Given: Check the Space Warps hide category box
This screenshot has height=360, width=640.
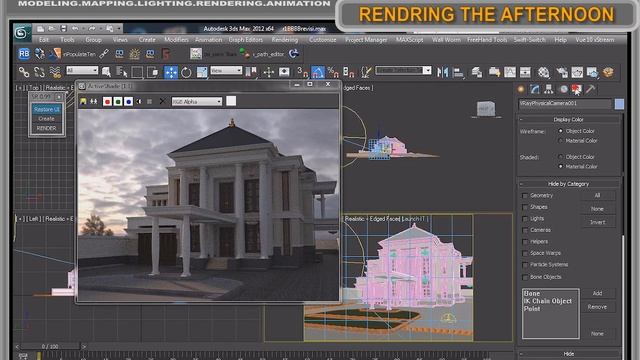Looking at the screenshot, I should click(x=525, y=253).
